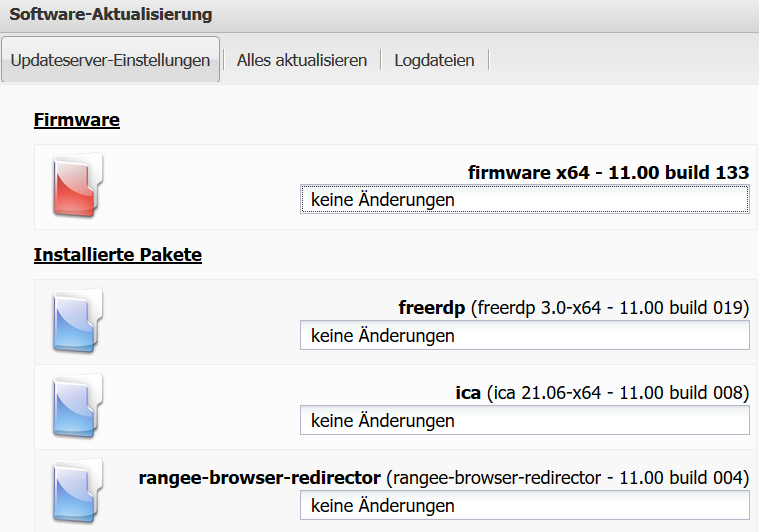Open the ica package action dropdown
Screen dimensions: 759x532
pos(524,421)
